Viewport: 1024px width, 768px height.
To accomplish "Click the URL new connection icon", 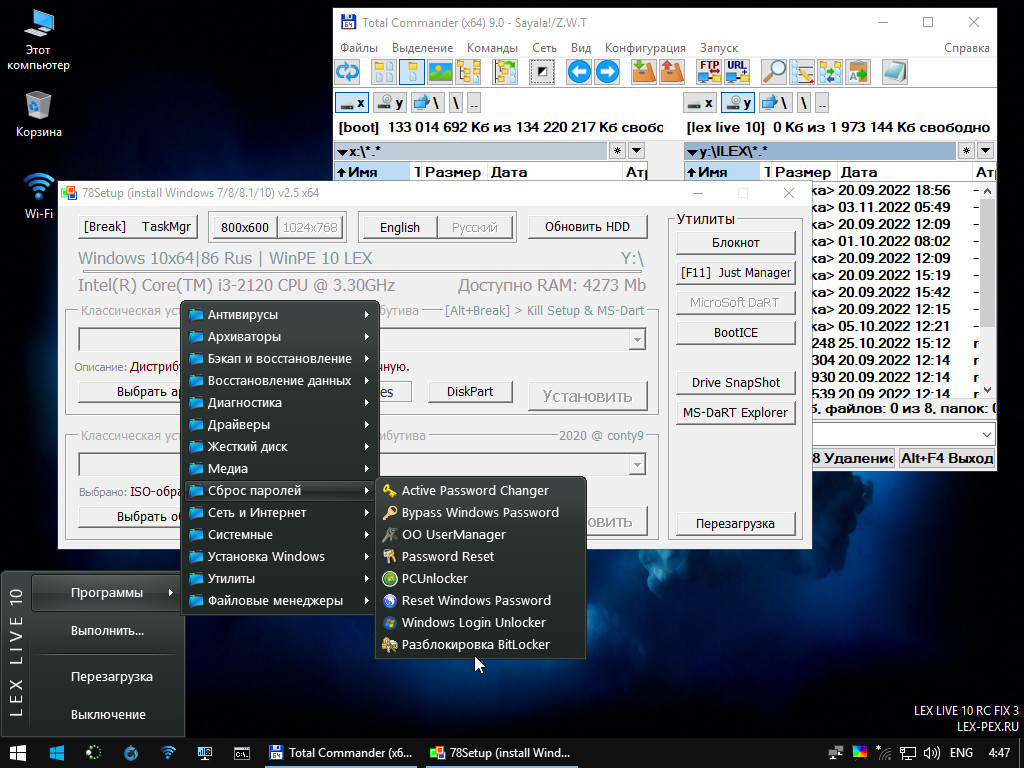I will [737, 72].
